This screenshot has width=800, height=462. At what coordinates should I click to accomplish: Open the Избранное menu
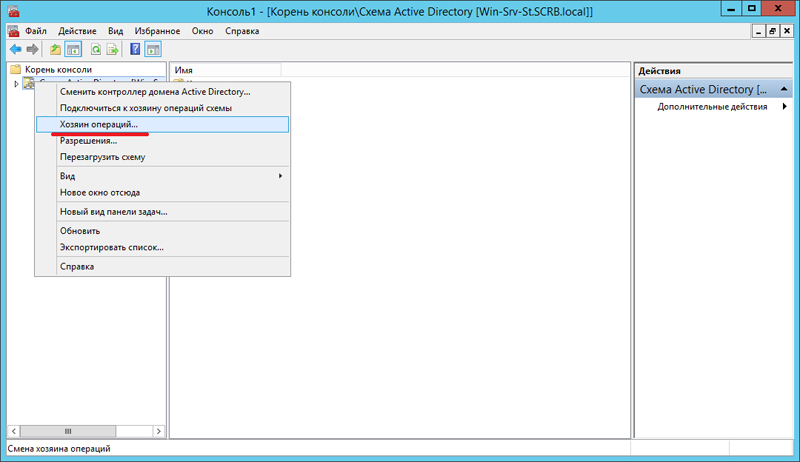[x=157, y=31]
